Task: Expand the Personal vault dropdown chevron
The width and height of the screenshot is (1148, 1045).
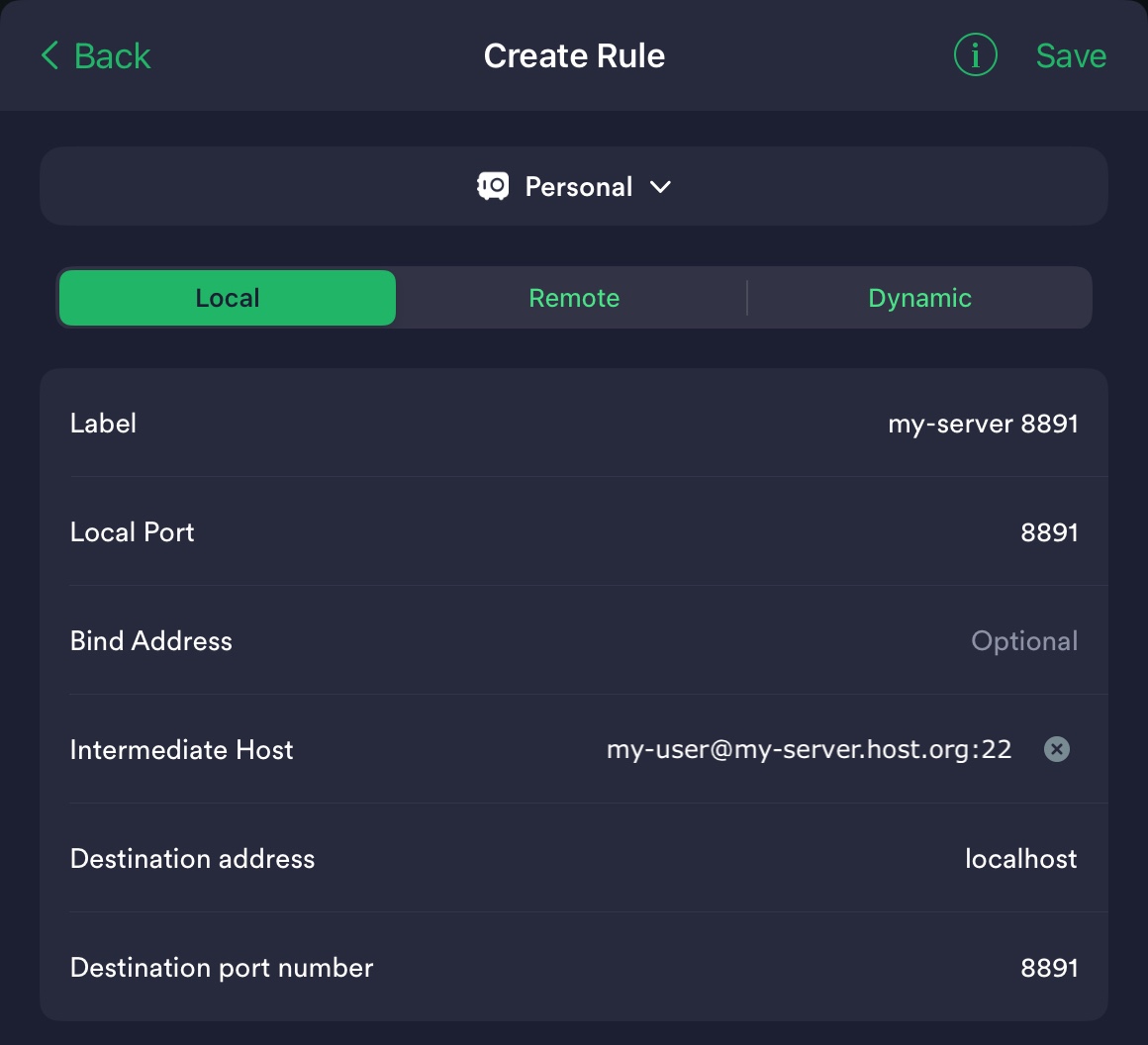Action: coord(660,187)
